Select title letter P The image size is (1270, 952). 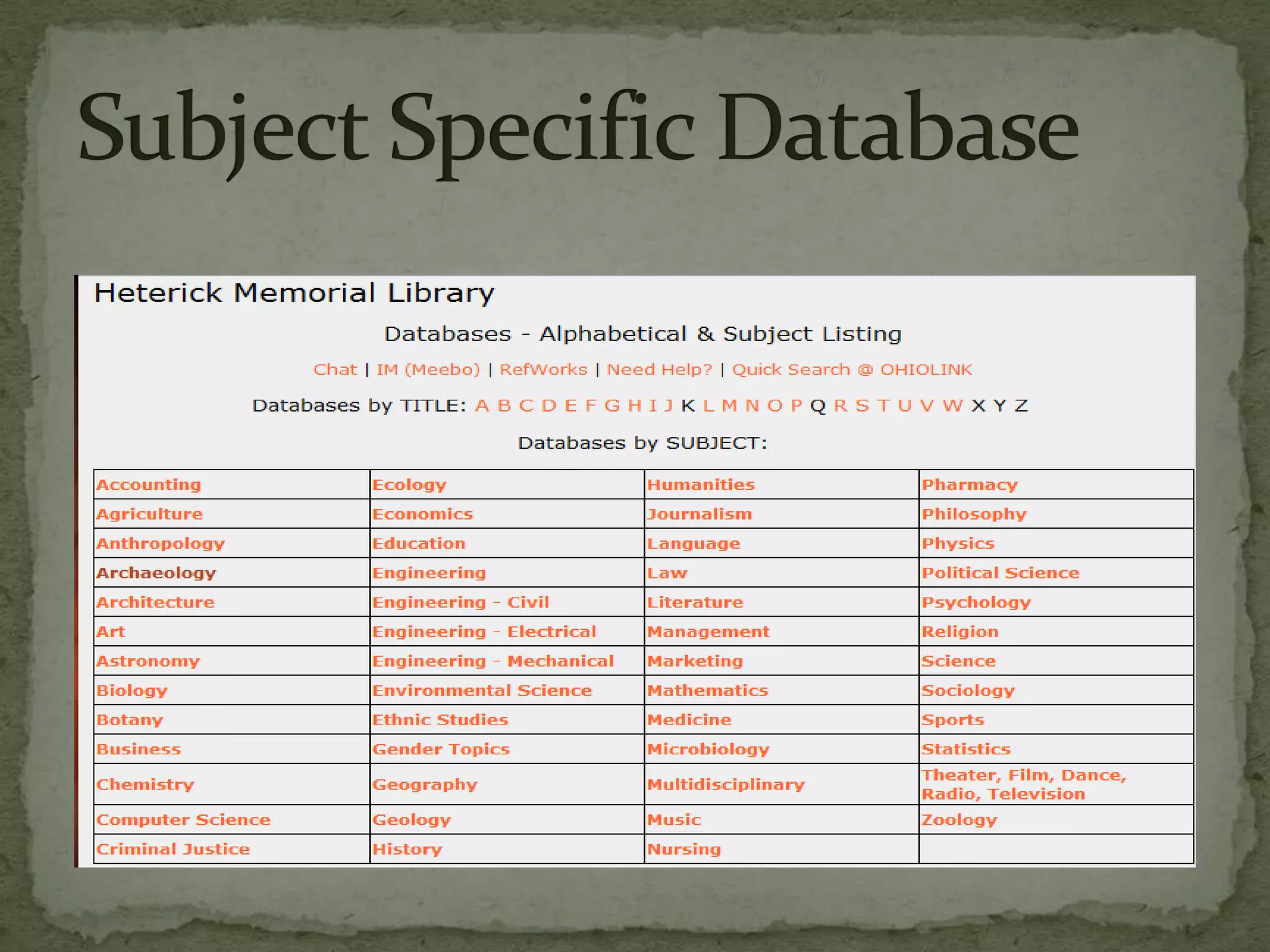pos(796,405)
